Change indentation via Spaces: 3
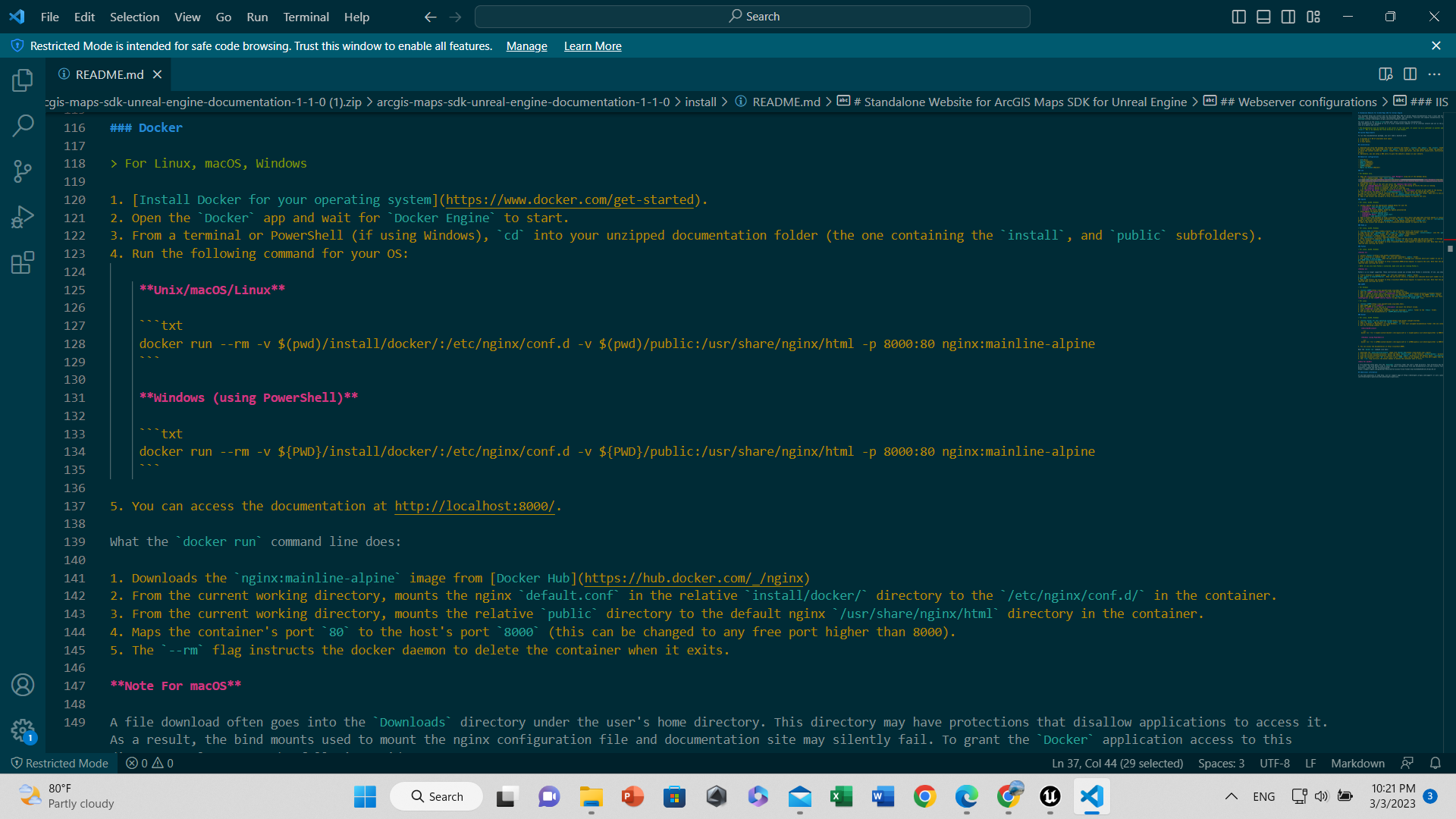1456x819 pixels. click(x=1221, y=763)
